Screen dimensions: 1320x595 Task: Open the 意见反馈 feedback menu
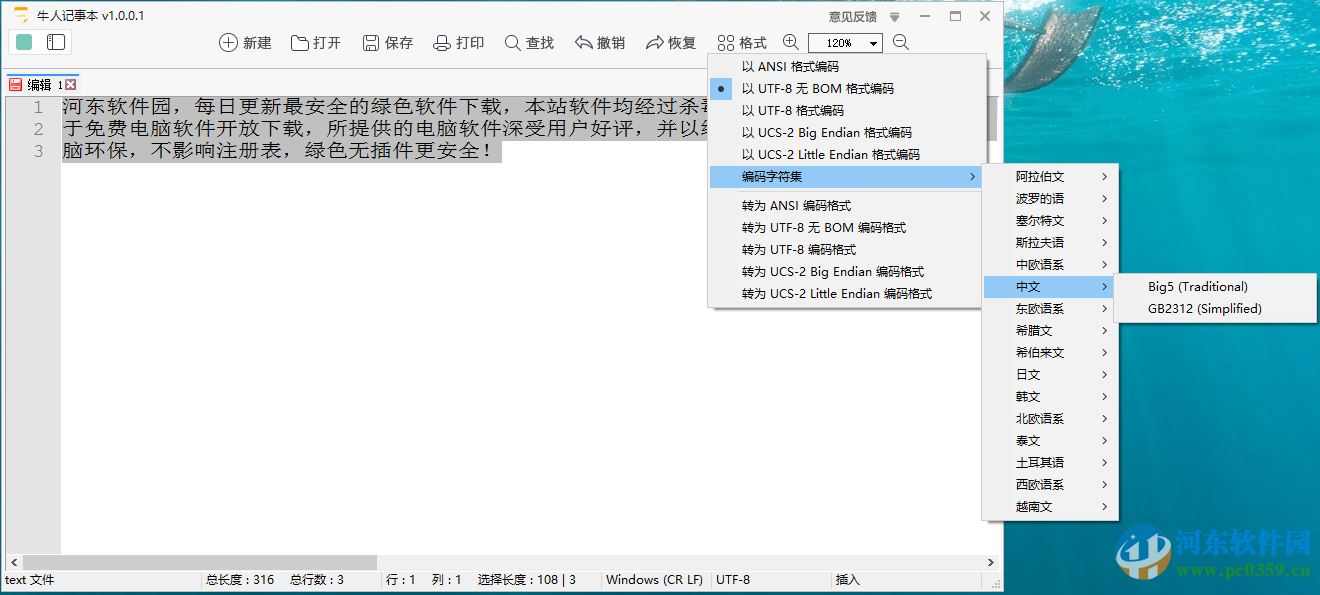coord(850,15)
